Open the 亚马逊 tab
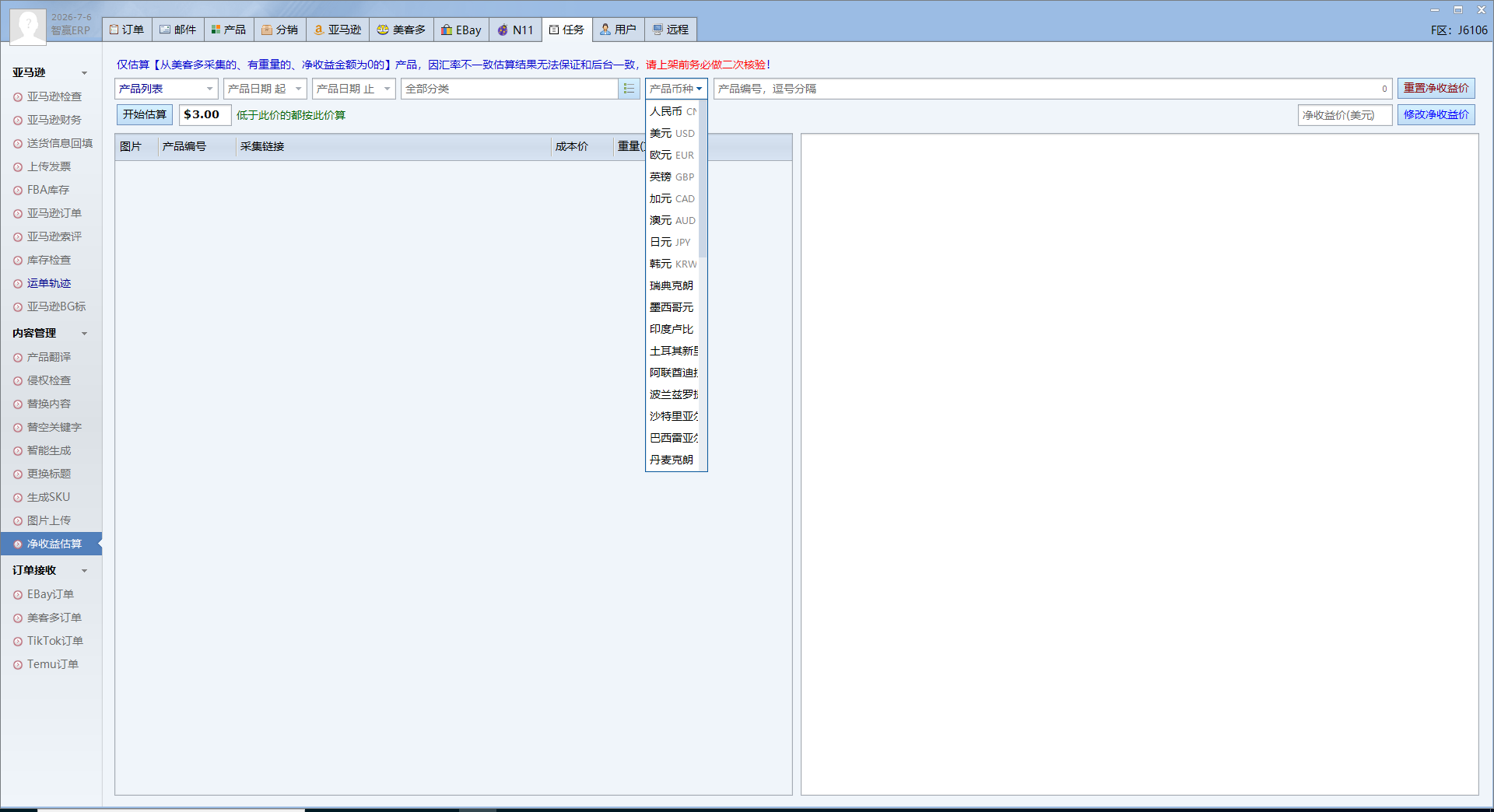Screen dimensions: 1494x812 (338, 30)
